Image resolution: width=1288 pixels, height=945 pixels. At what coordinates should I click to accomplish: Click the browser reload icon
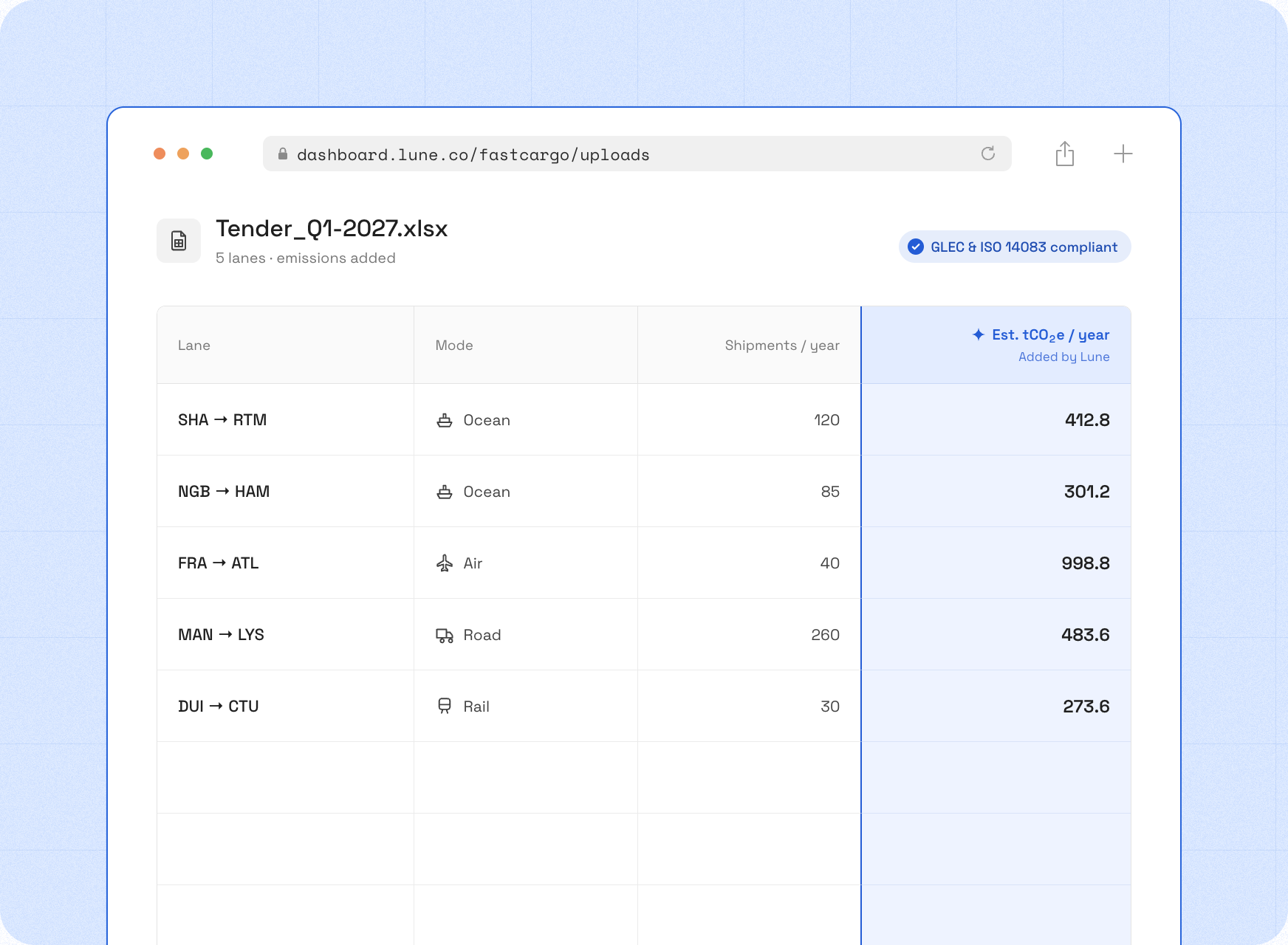pos(988,154)
